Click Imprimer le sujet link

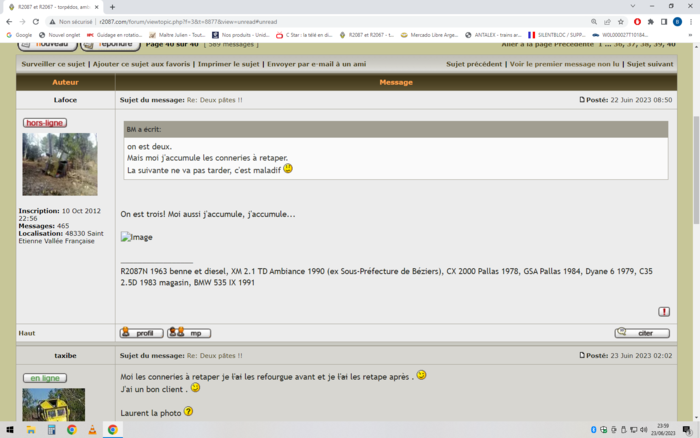229,64
